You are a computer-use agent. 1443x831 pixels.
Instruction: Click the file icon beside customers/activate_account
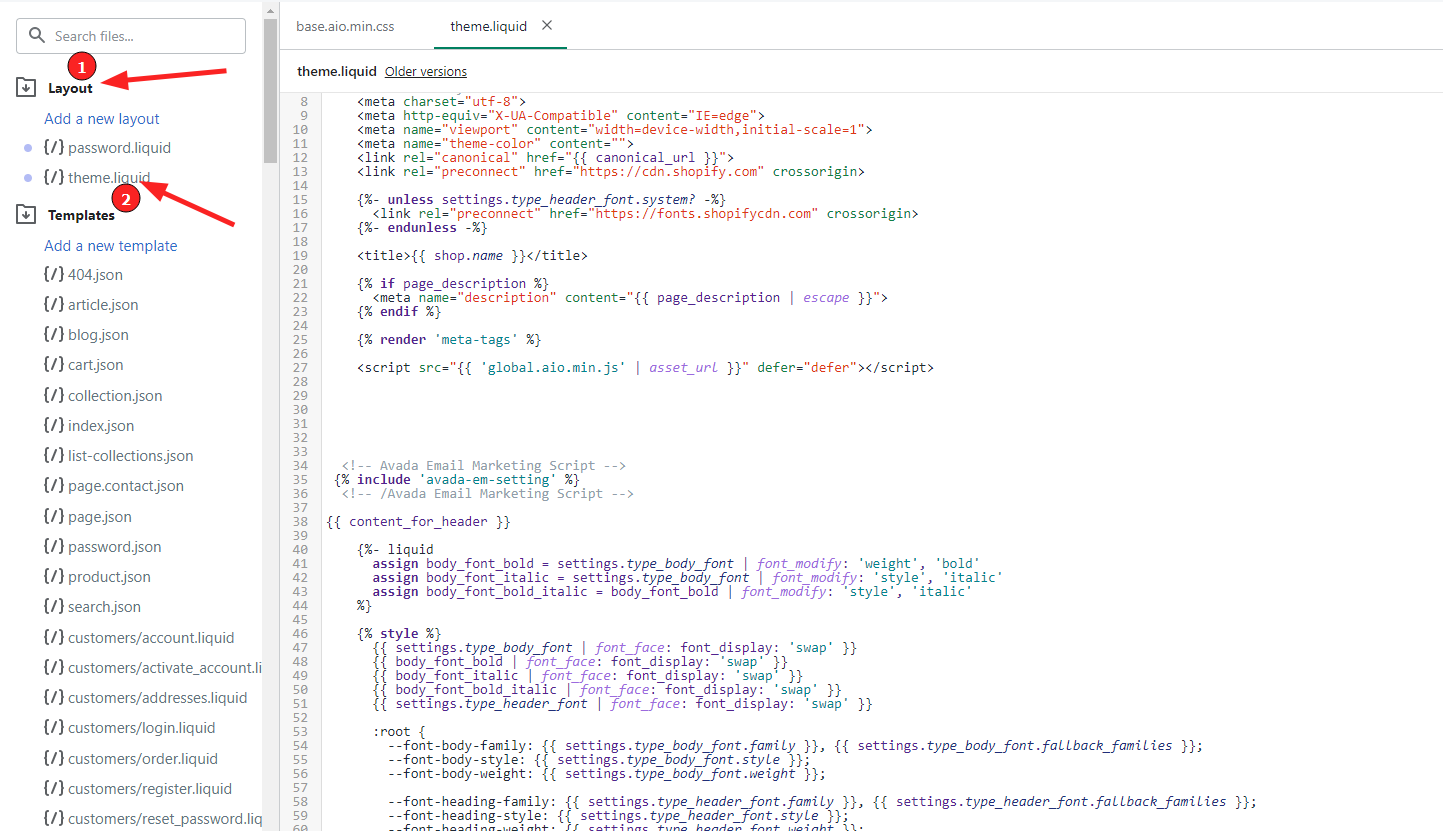(x=54, y=667)
